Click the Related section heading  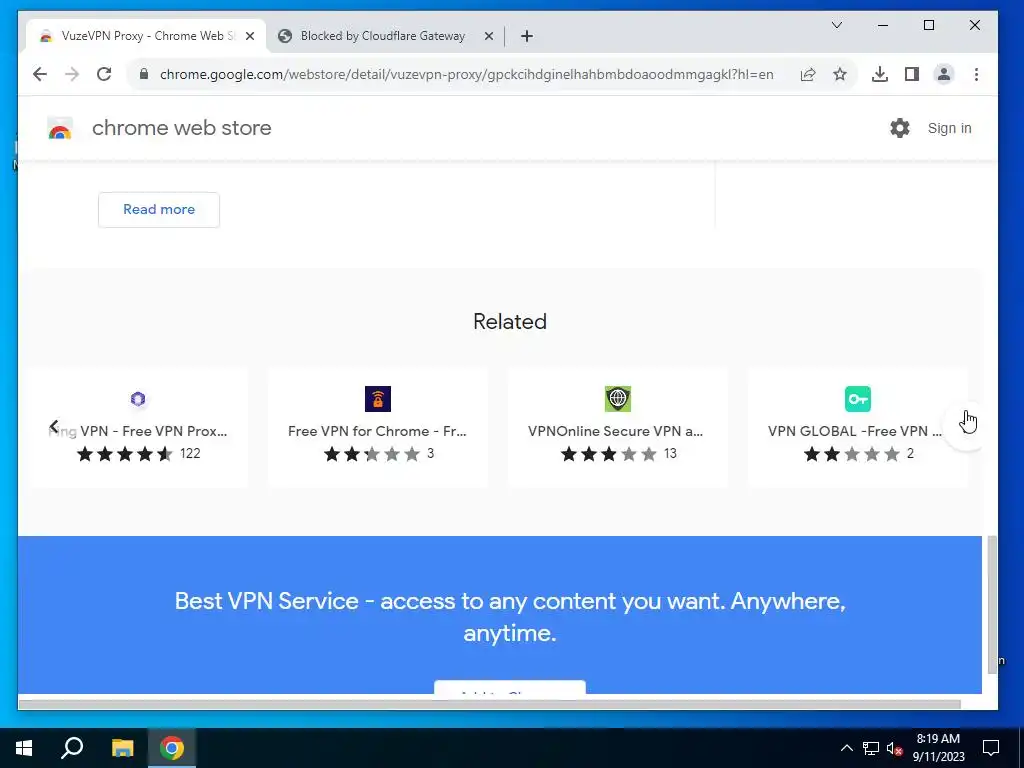509,321
